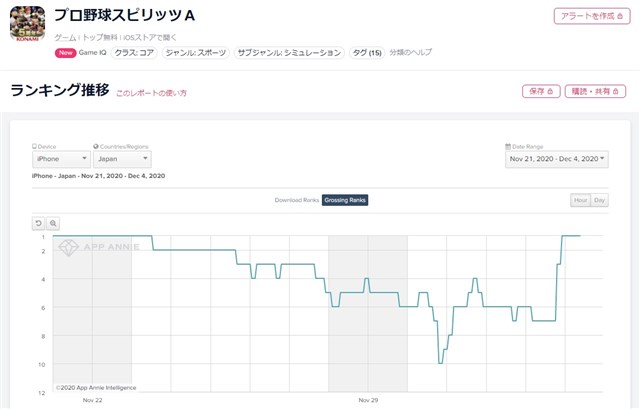Select the Day granularity toggle

[x=599, y=200]
